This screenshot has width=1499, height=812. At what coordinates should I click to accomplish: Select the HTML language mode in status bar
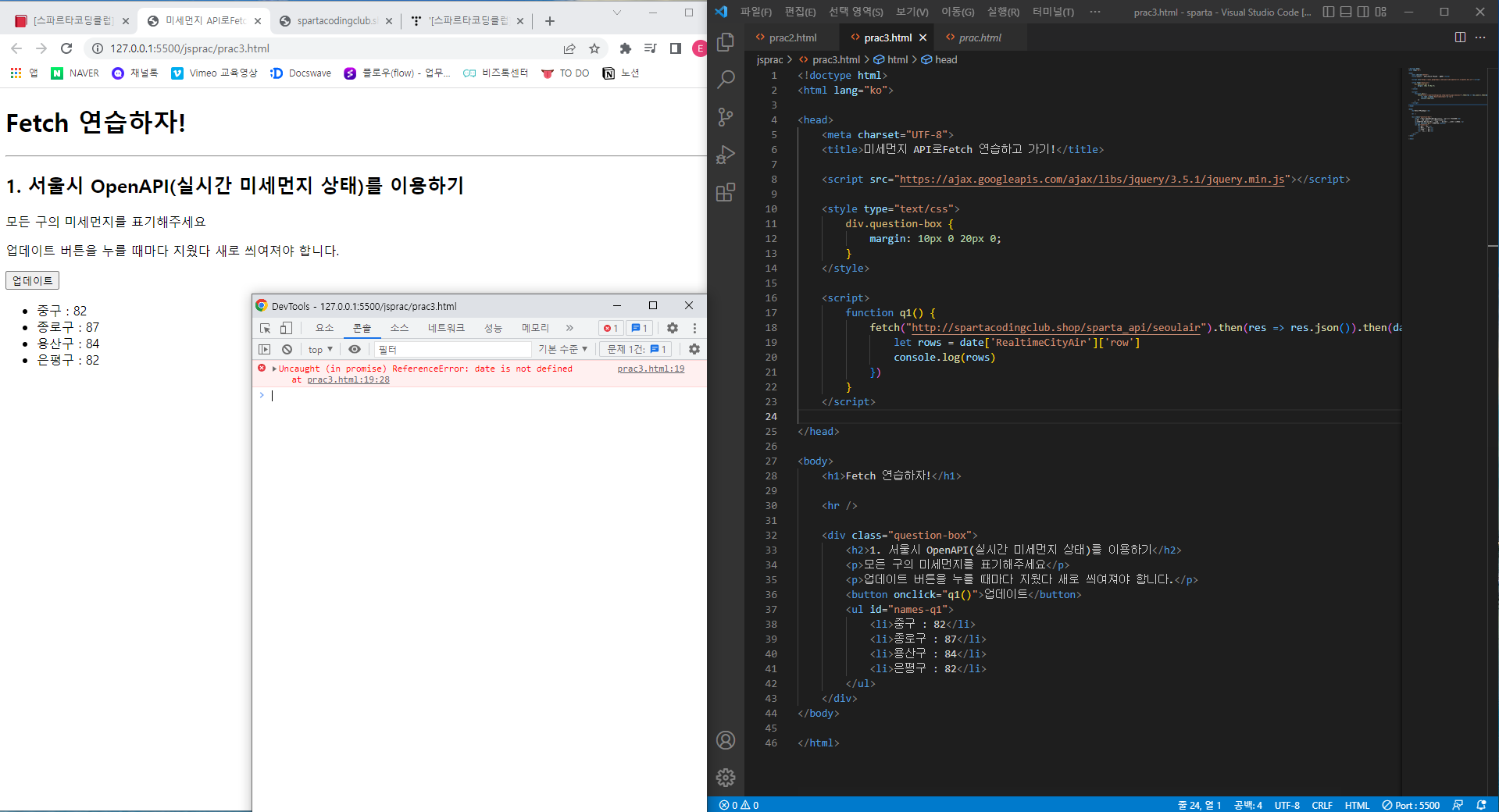[x=1357, y=805]
